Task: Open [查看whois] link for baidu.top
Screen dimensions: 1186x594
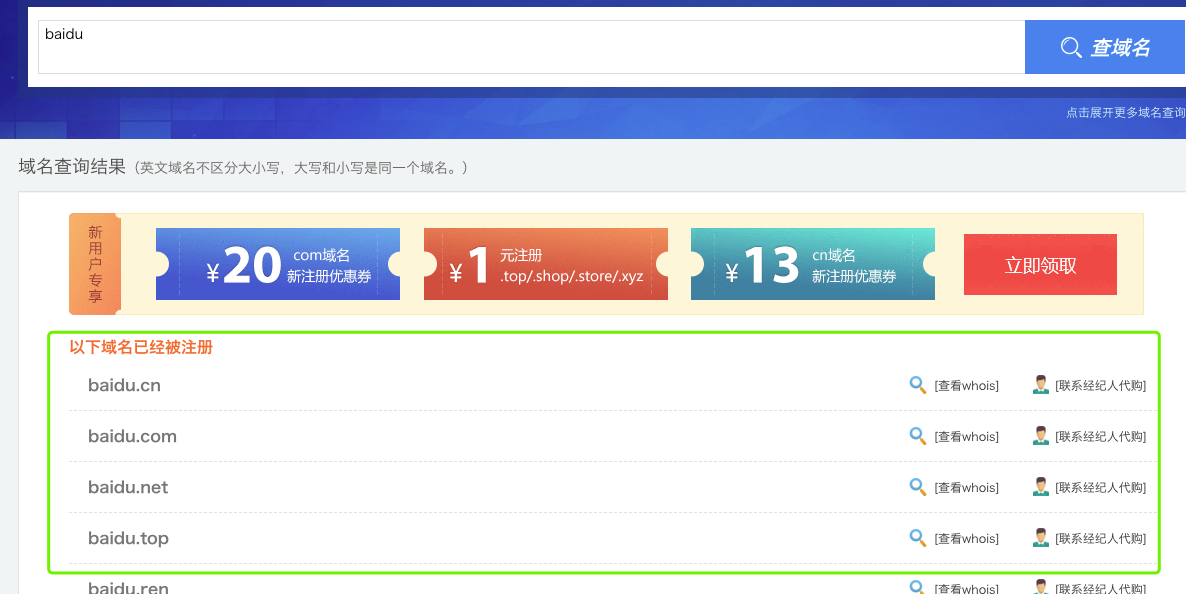Action: point(967,539)
